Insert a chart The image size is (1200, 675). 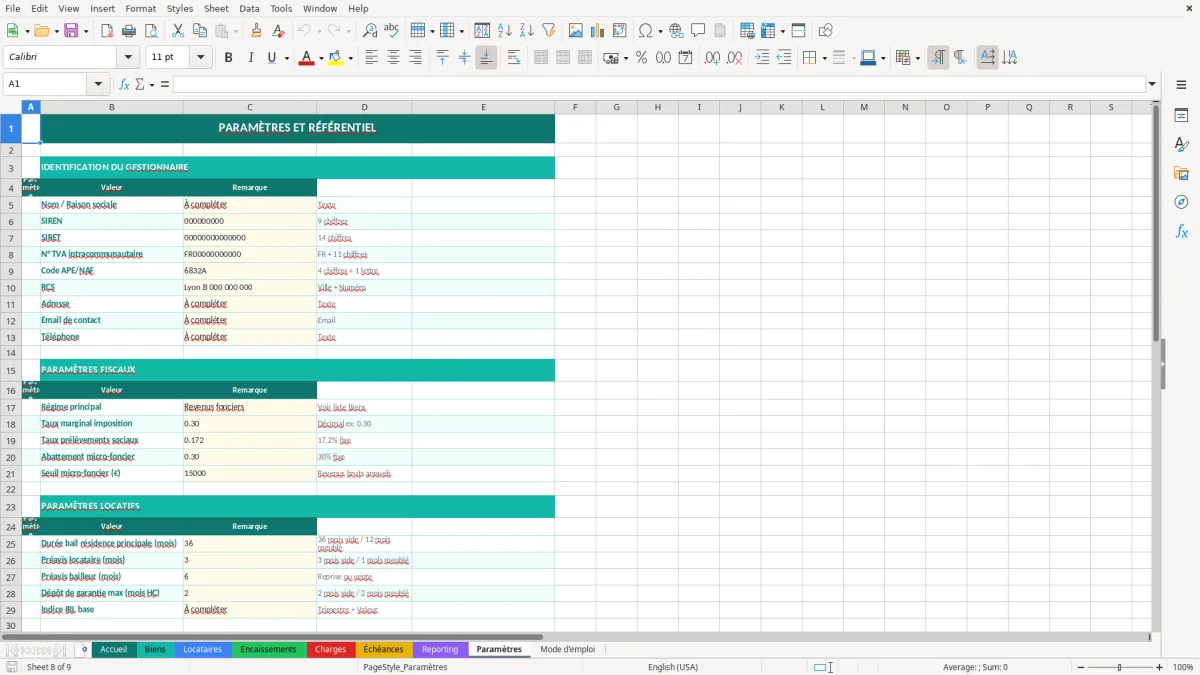pyautogui.click(x=598, y=31)
